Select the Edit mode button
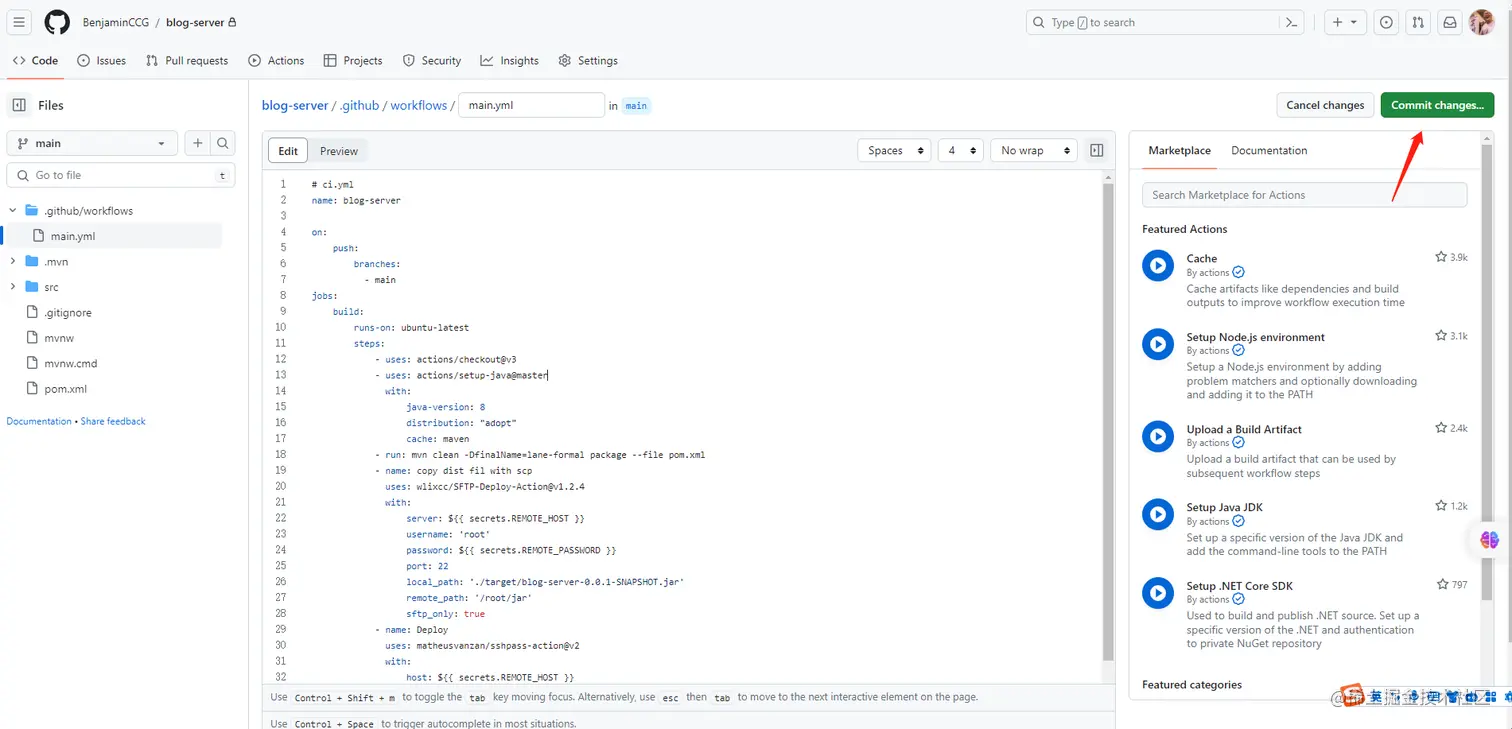Screen dimensions: 1512x729 click(288, 151)
